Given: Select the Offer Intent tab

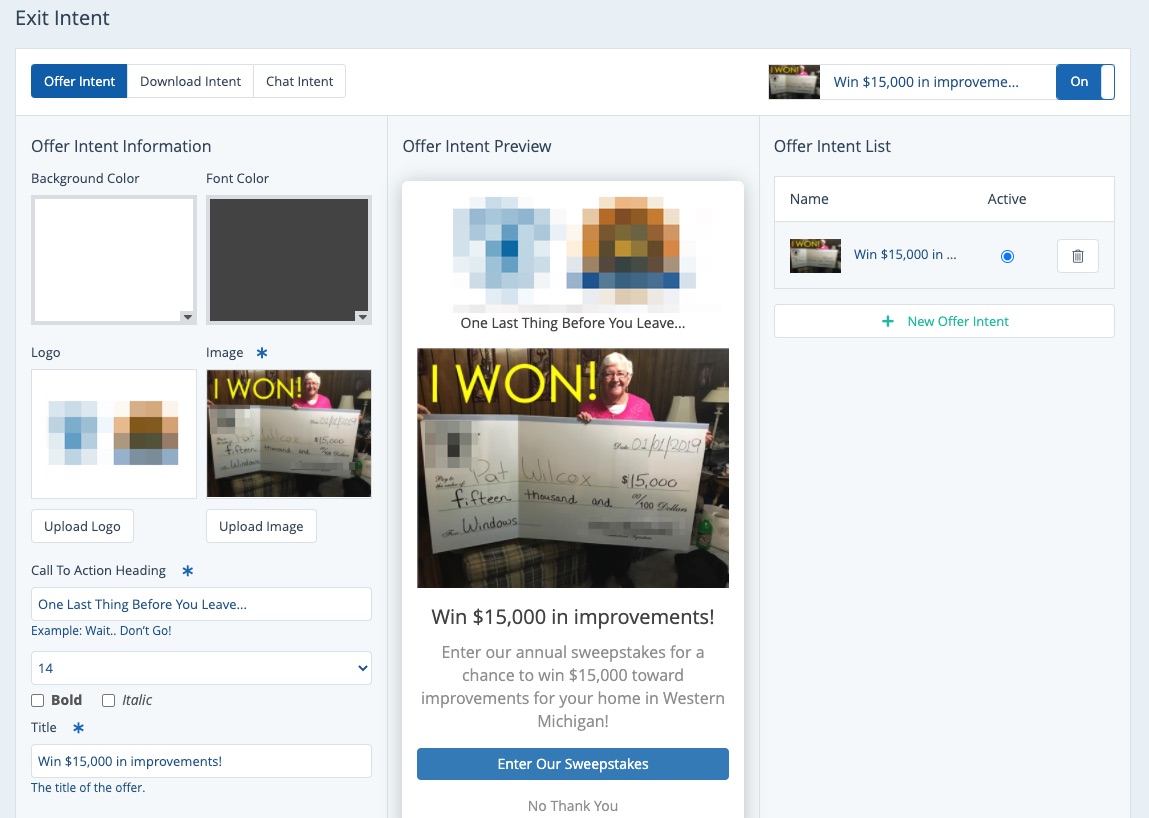Looking at the screenshot, I should 79,82.
